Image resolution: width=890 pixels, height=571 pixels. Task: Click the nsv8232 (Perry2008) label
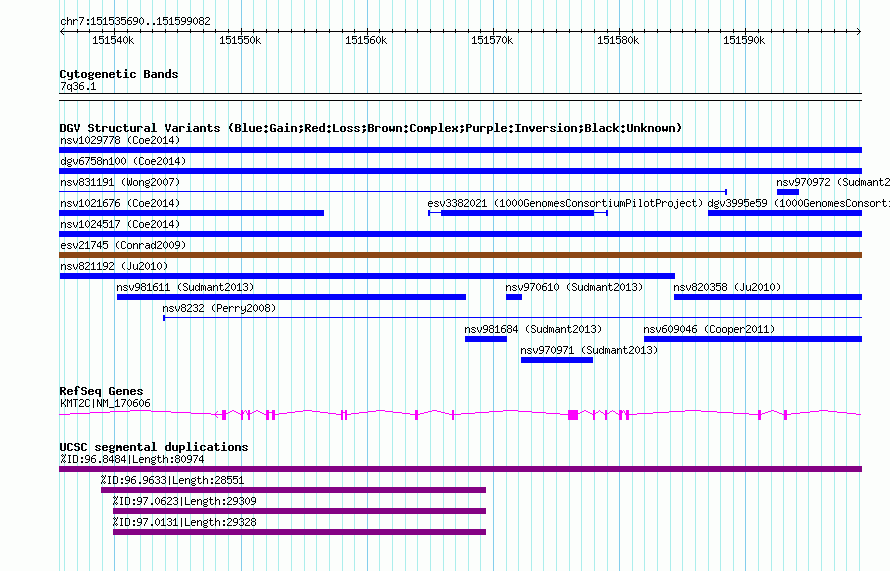(219, 308)
